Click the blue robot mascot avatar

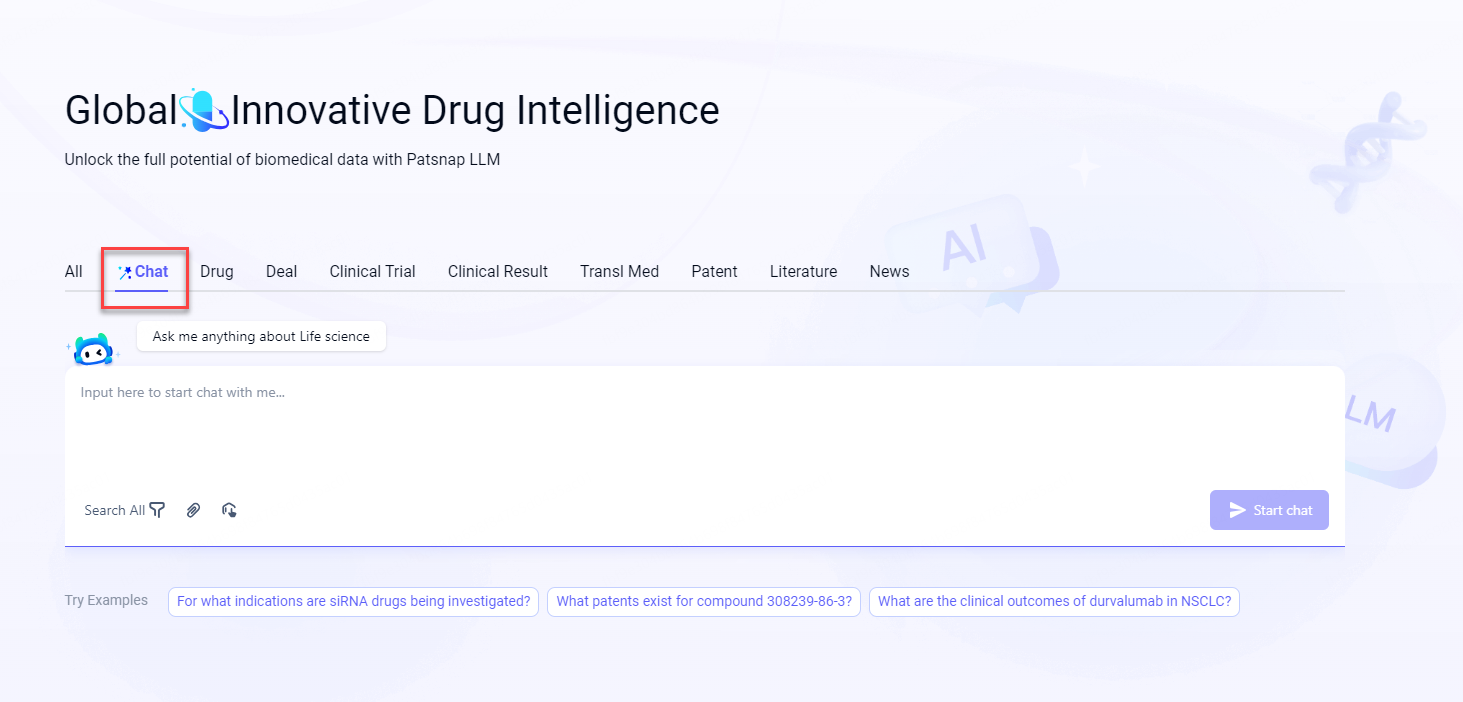[x=92, y=350]
